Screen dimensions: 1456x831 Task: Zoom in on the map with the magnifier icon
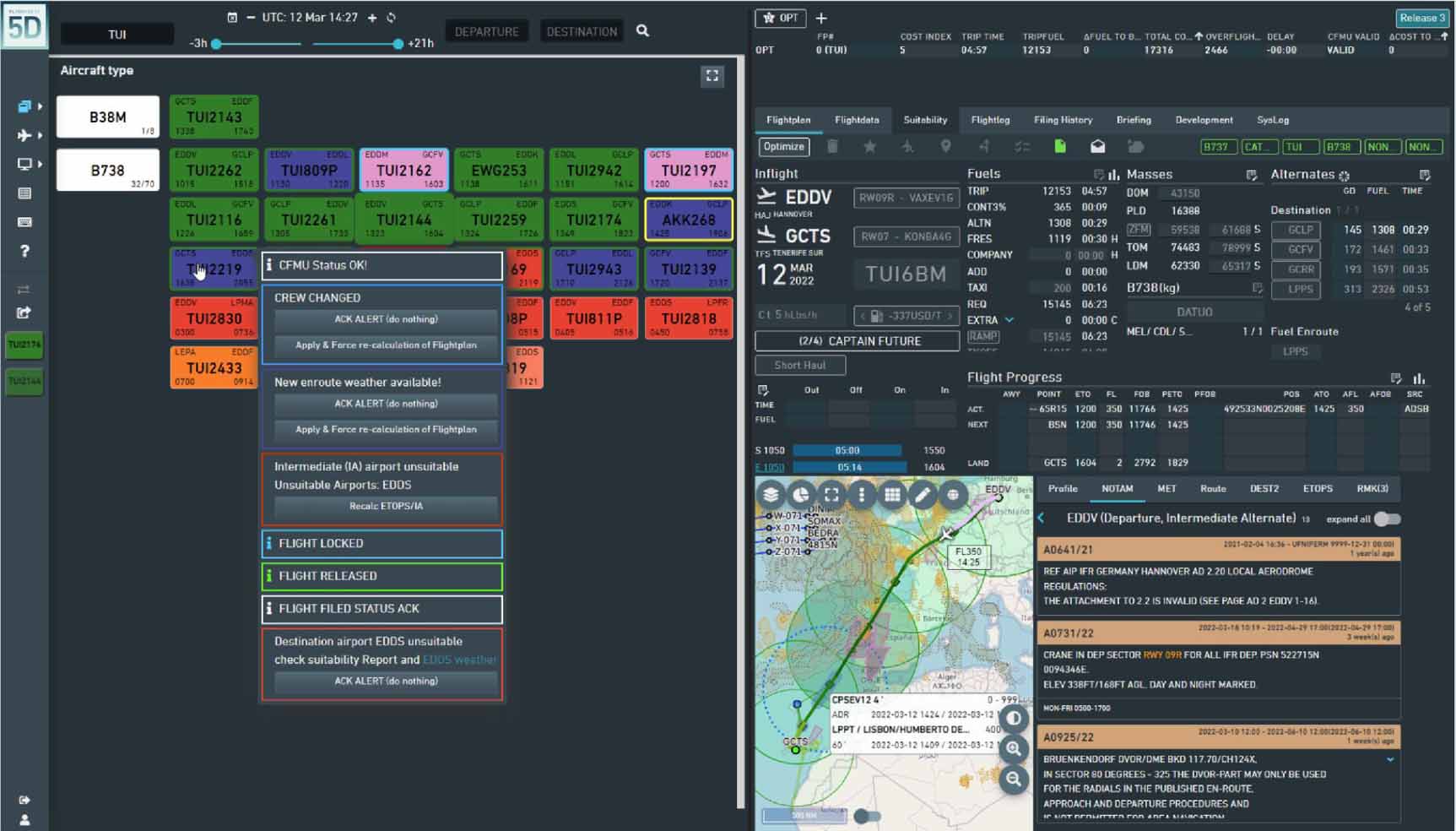point(1014,748)
